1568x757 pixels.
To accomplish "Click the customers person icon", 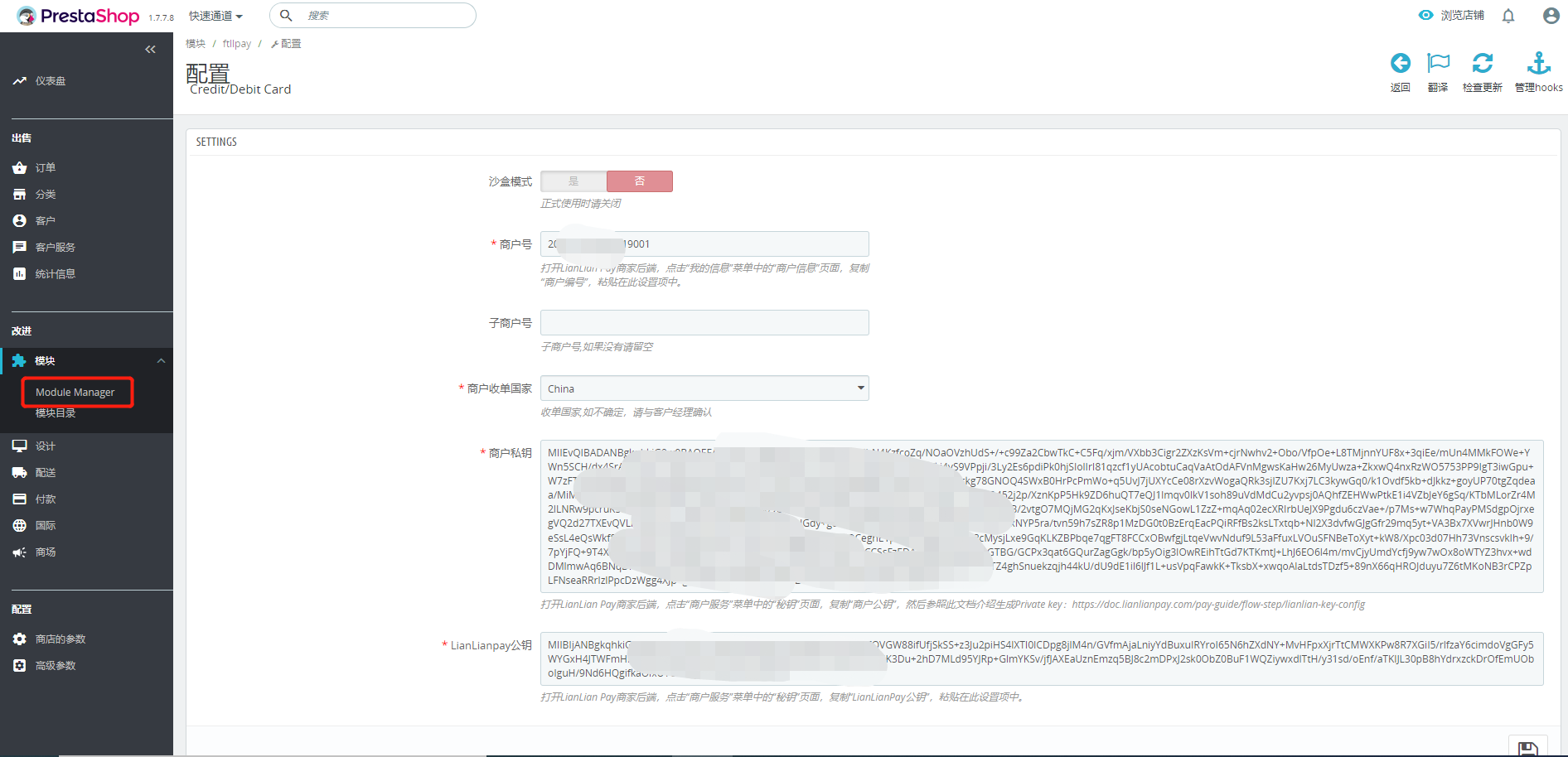I will tap(20, 221).
